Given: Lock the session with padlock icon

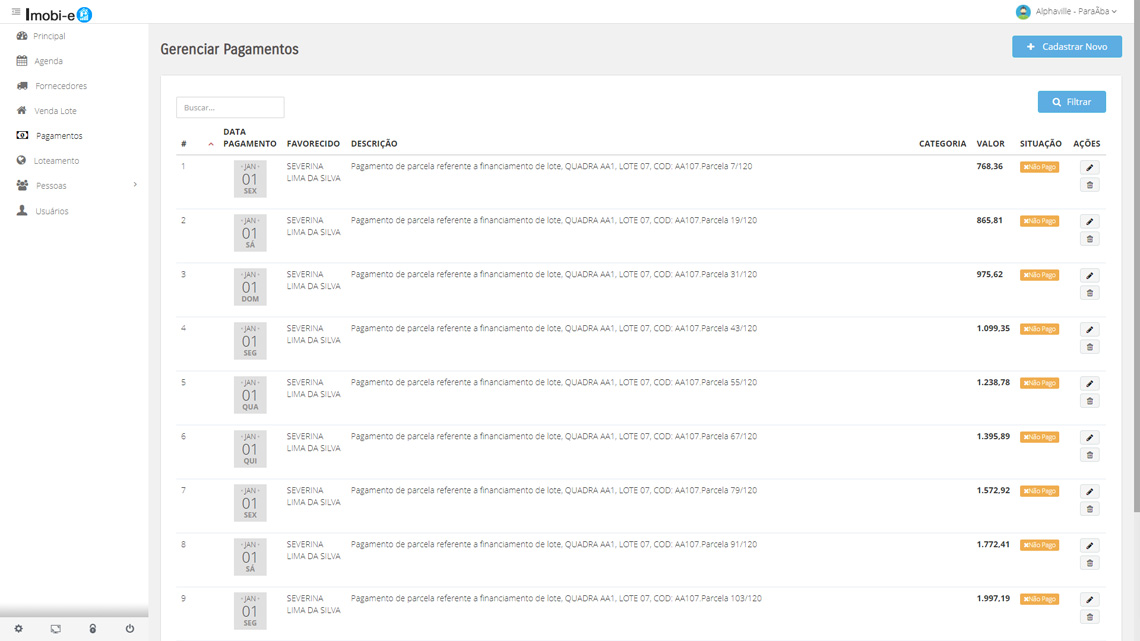Looking at the screenshot, I should pyautogui.click(x=92, y=629).
